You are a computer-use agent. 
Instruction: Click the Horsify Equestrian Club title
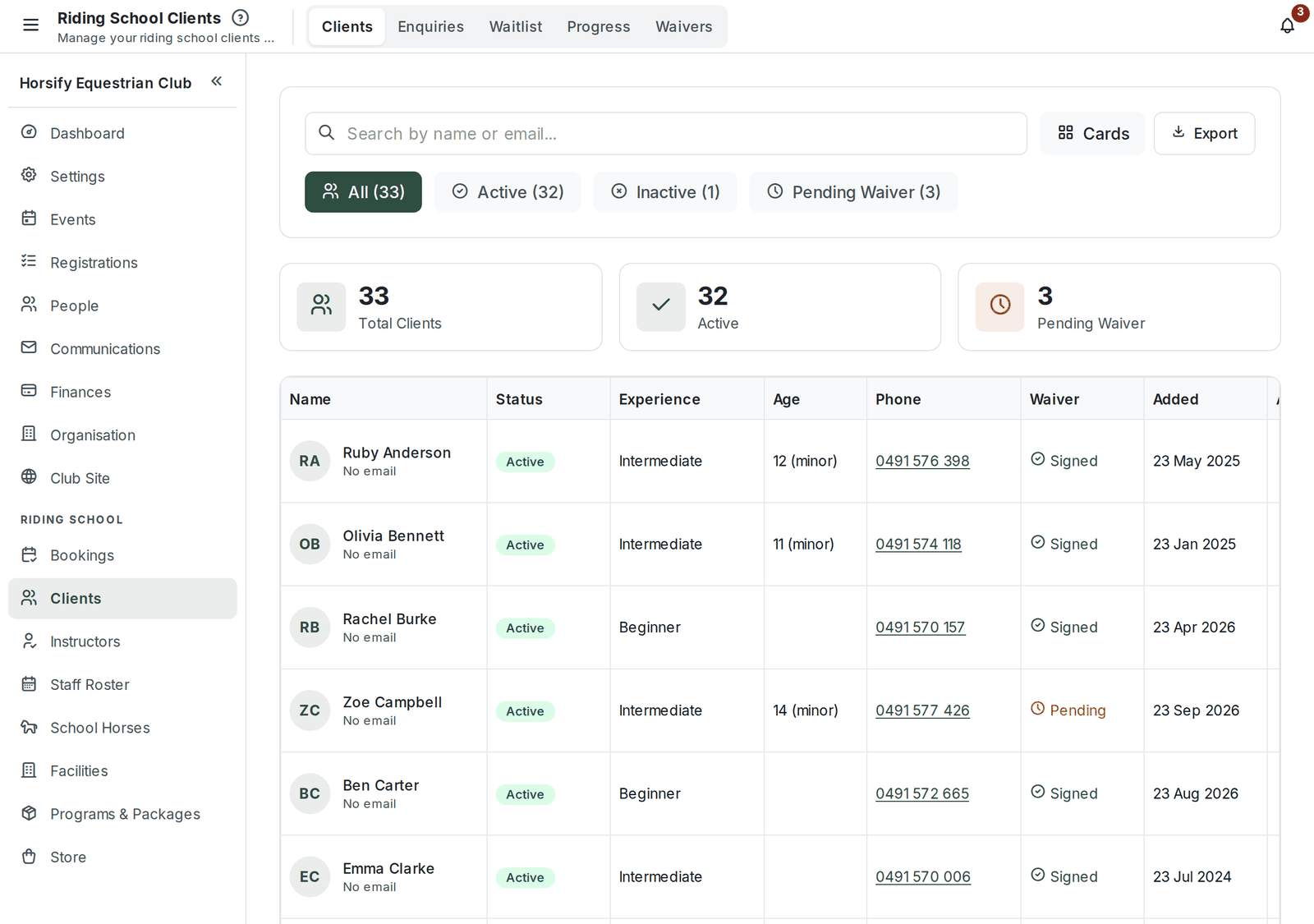(x=105, y=83)
